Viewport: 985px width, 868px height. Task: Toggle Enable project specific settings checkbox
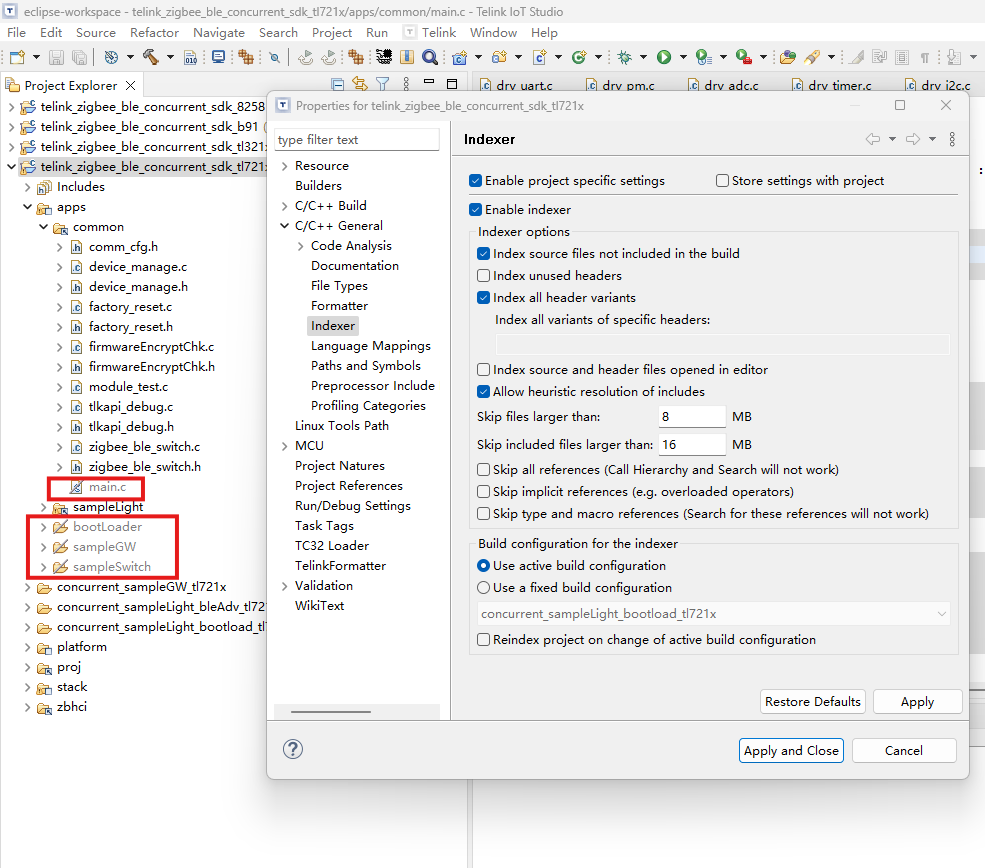click(x=476, y=181)
